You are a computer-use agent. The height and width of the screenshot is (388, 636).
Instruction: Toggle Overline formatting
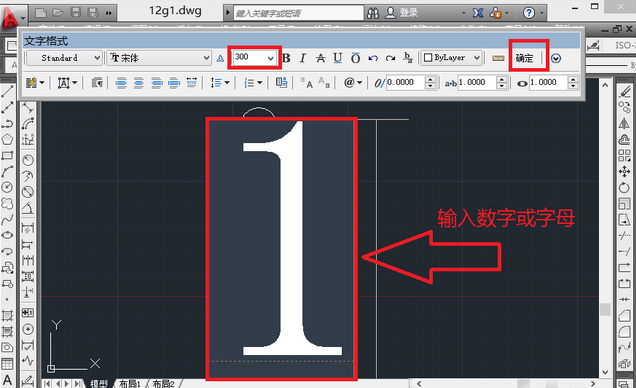pos(355,58)
